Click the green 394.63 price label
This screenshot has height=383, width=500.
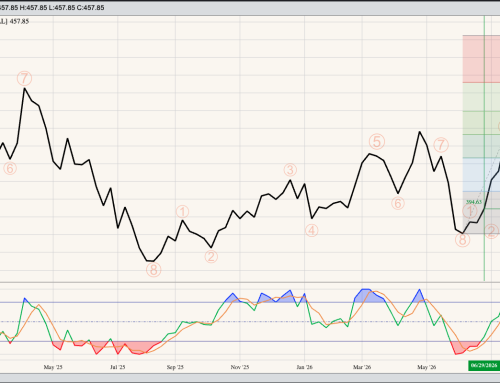tap(474, 202)
